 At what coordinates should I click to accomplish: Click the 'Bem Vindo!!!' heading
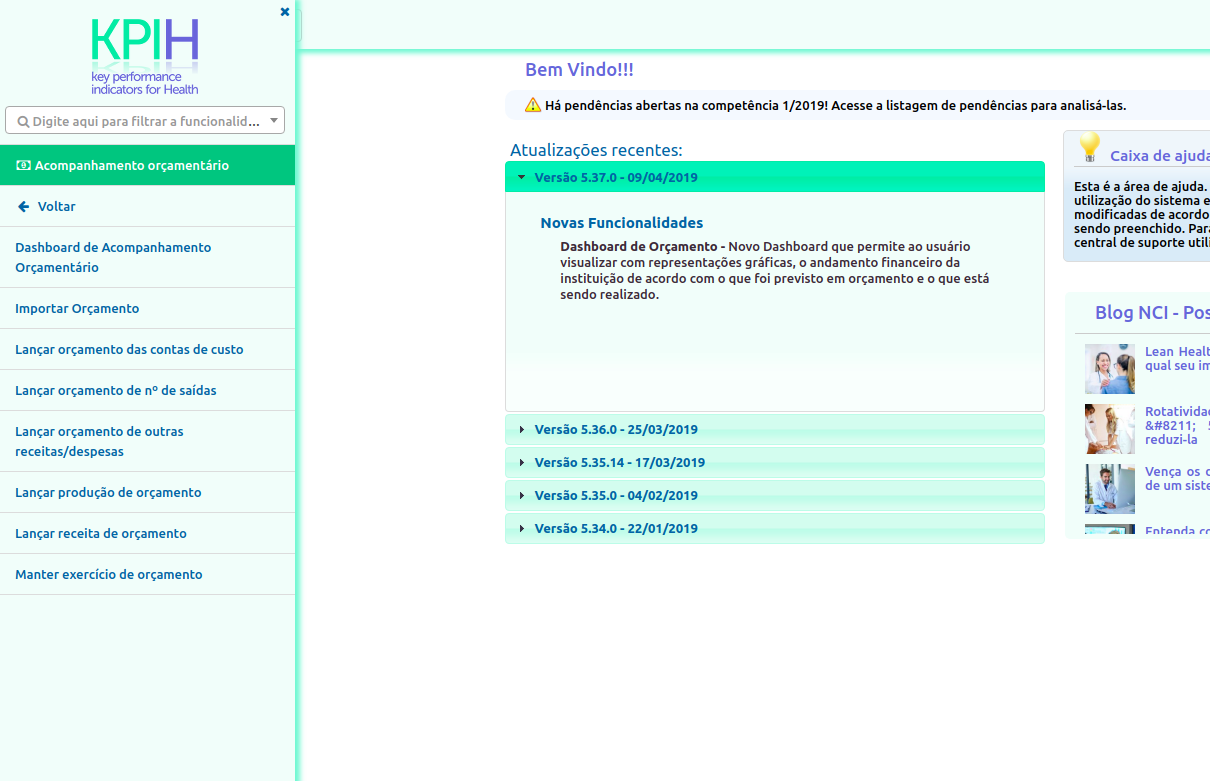tap(579, 70)
